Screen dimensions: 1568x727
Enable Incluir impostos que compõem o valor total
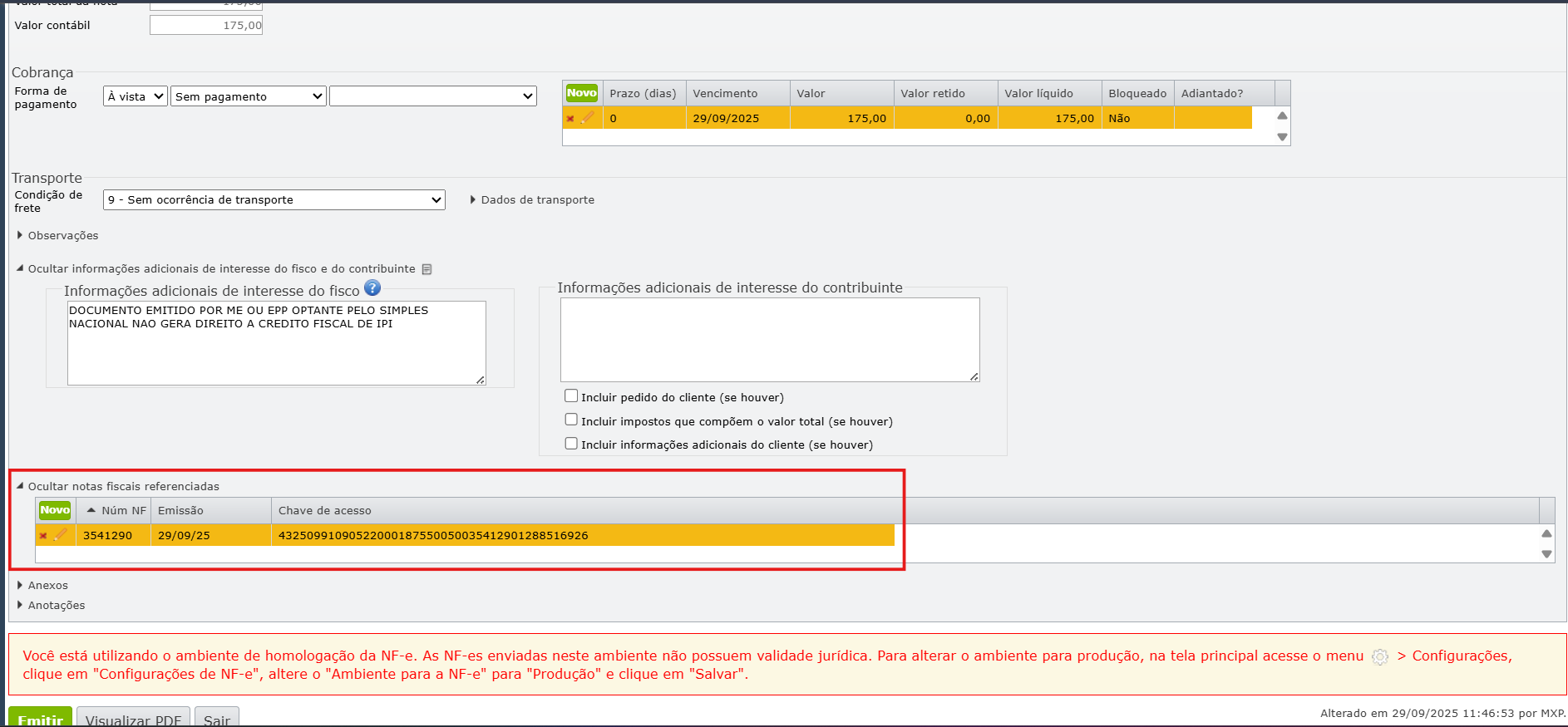[x=571, y=420]
